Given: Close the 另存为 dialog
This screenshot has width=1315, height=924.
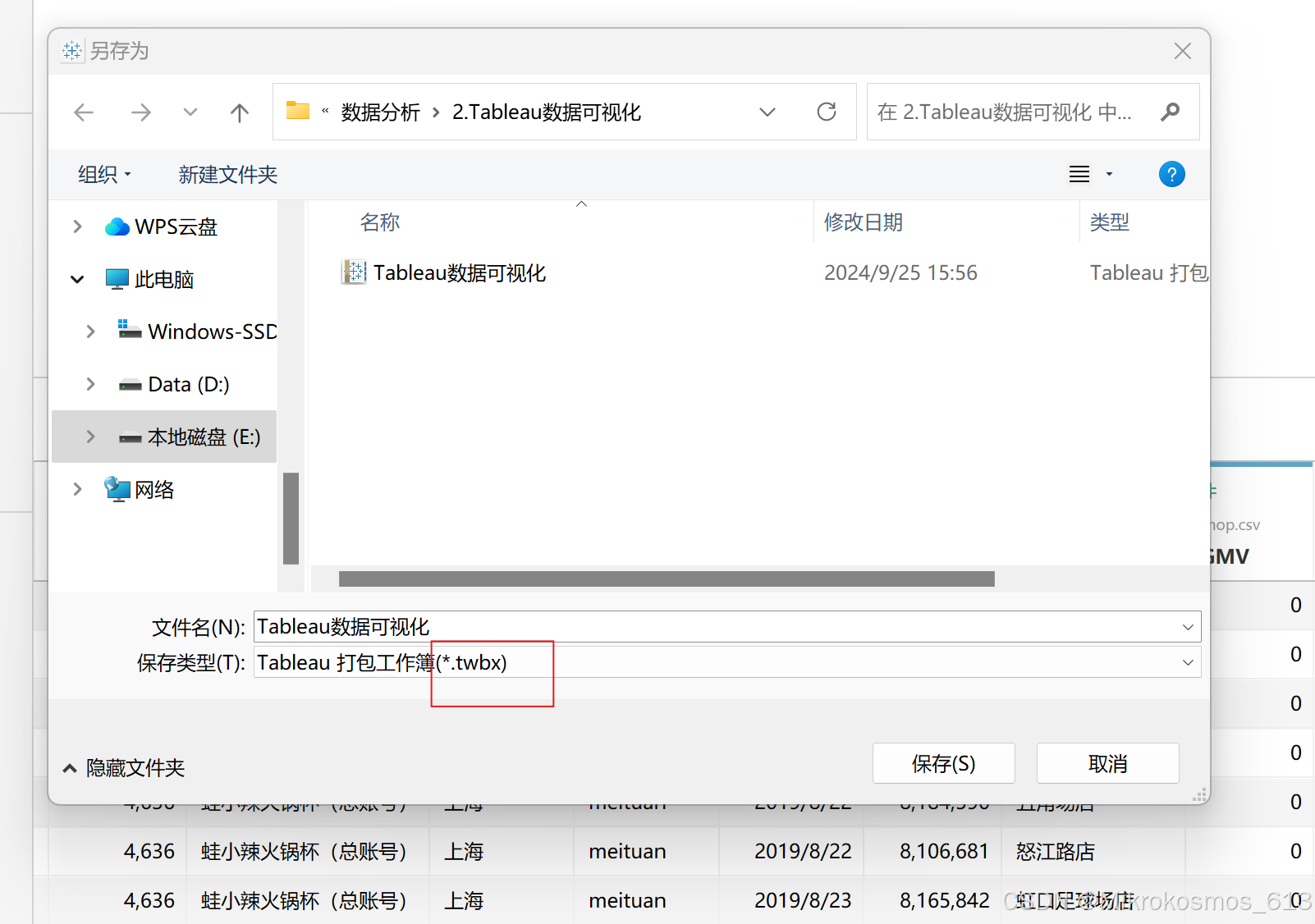Looking at the screenshot, I should coord(1183,51).
